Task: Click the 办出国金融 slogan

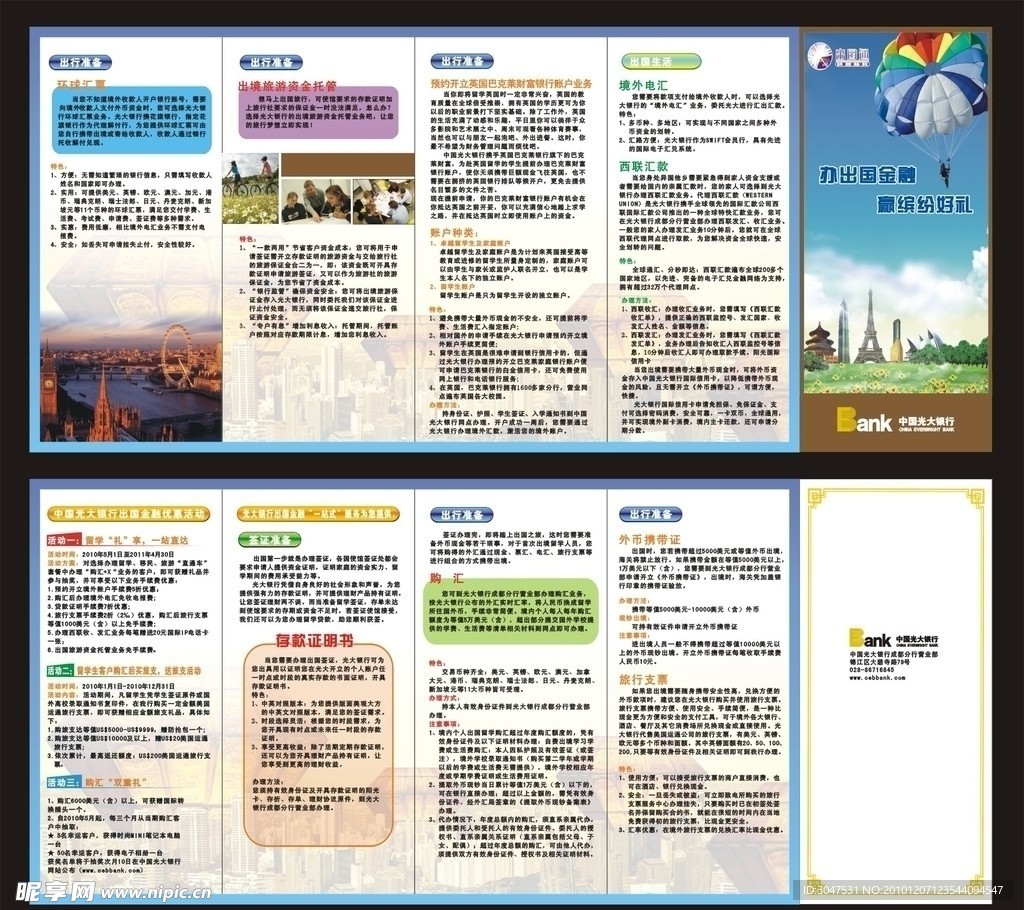Action: pyautogui.click(x=867, y=175)
